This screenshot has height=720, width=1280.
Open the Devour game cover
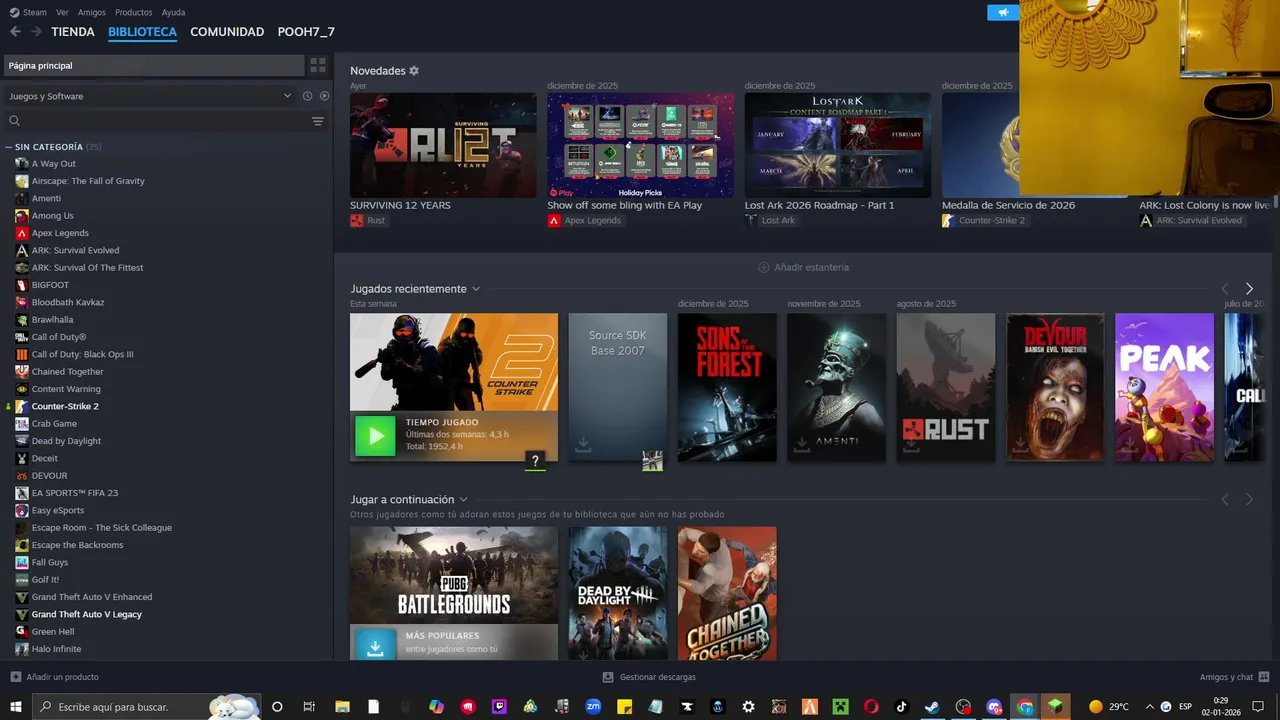[1055, 387]
